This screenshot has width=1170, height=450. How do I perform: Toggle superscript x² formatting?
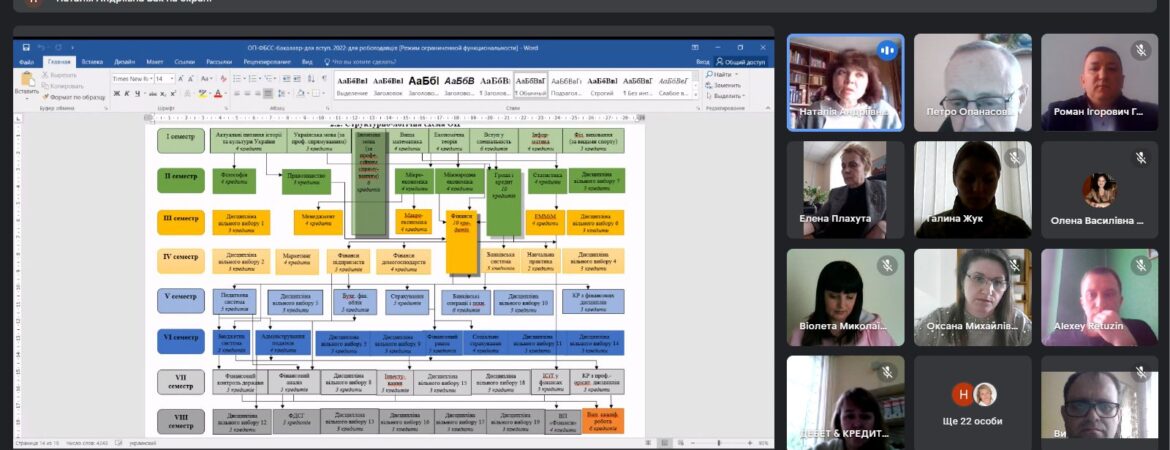click(173, 93)
